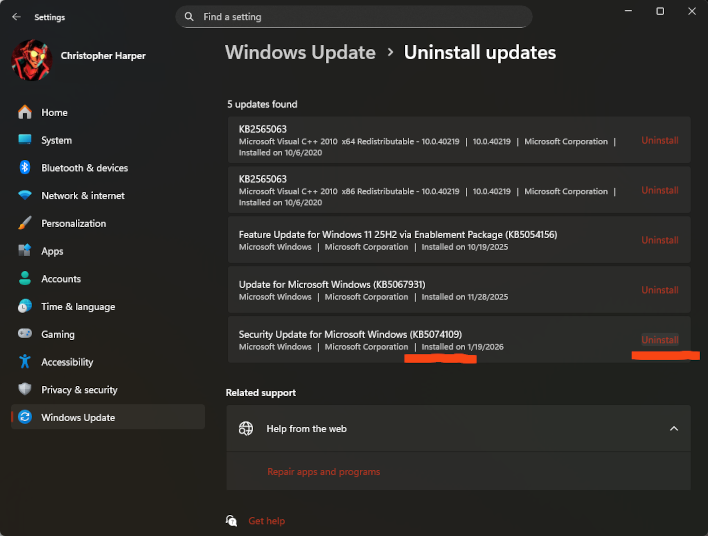The image size is (708, 536).
Task: Minimize the Settings window
Action: click(628, 11)
